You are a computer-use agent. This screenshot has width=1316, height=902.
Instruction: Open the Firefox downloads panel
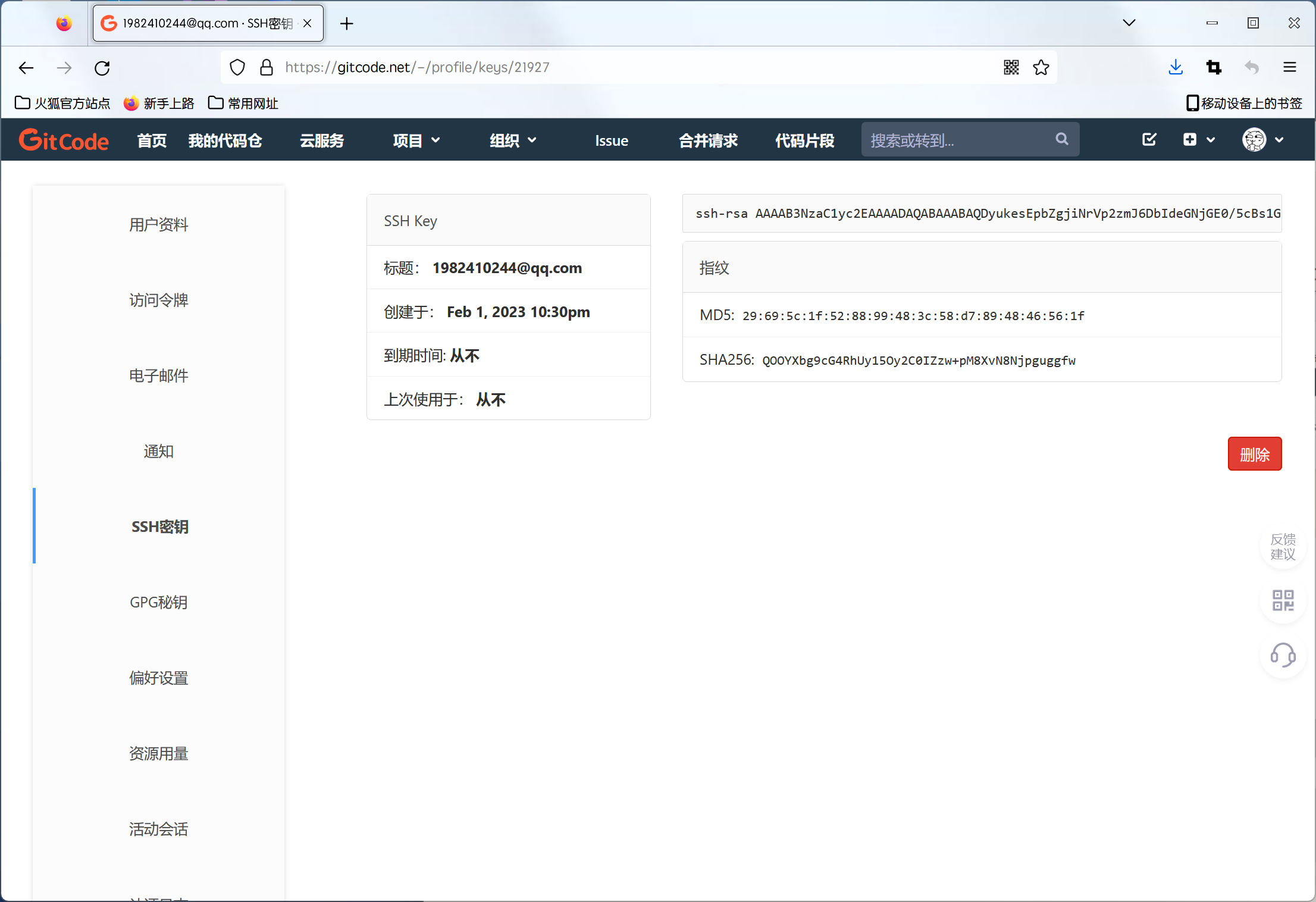tap(1175, 67)
